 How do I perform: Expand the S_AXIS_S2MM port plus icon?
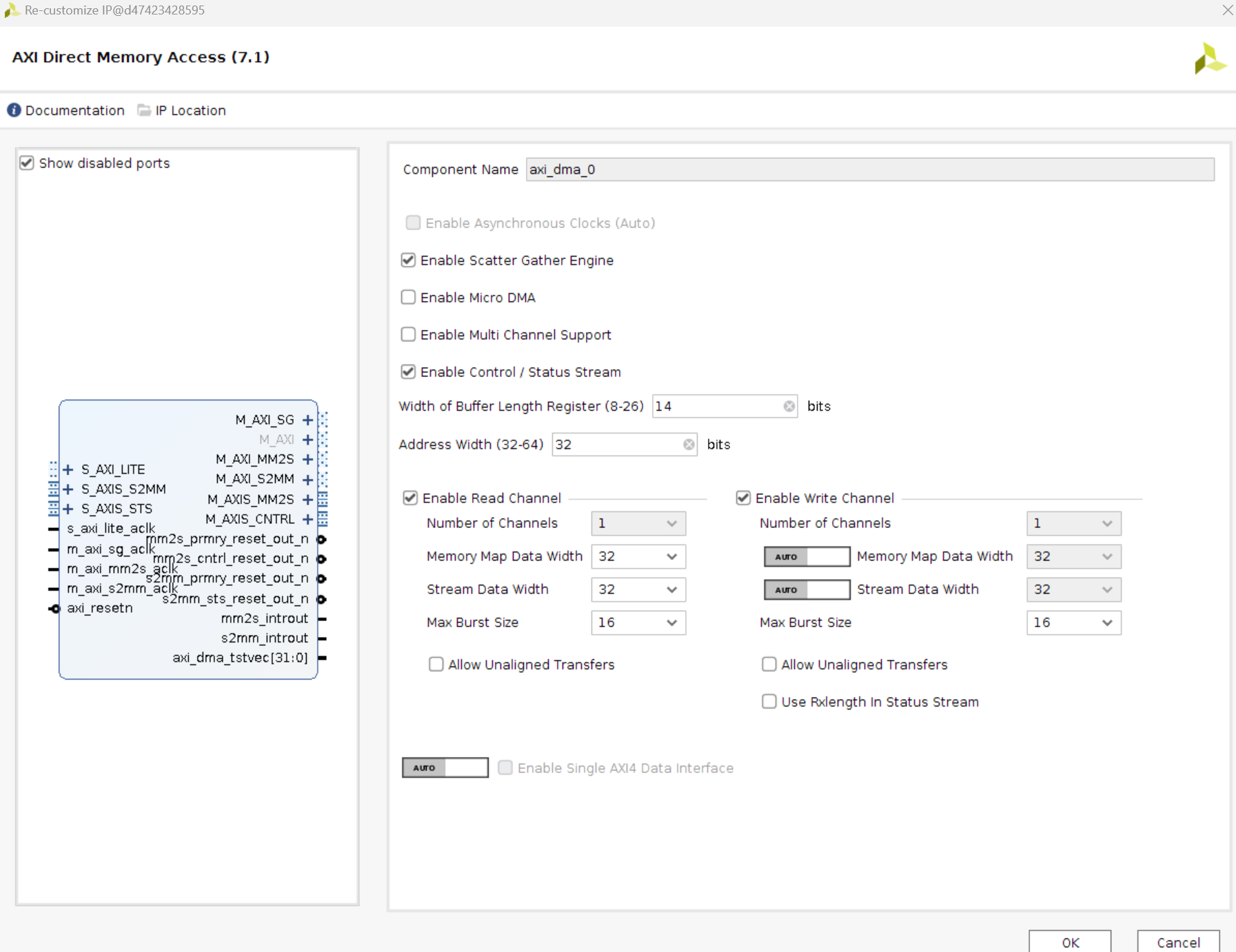[x=68, y=489]
